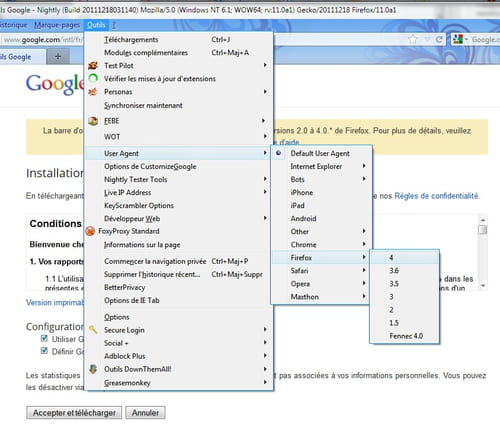Click the Test Pilot icon in the menu
This screenshot has height=425, width=500.
click(x=93, y=65)
